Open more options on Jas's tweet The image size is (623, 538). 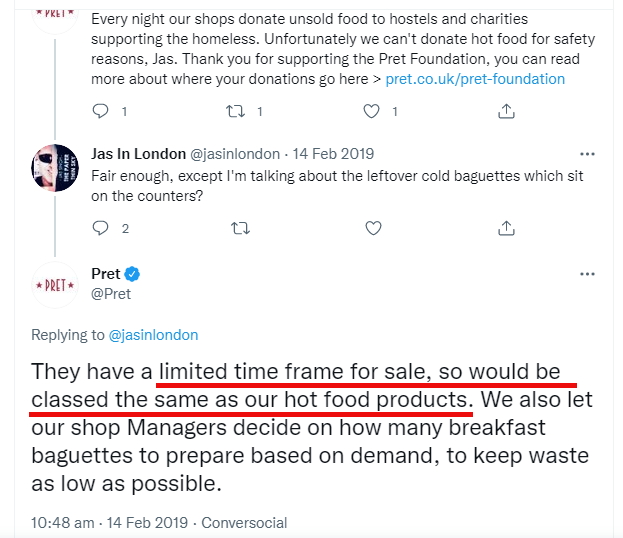coord(587,154)
